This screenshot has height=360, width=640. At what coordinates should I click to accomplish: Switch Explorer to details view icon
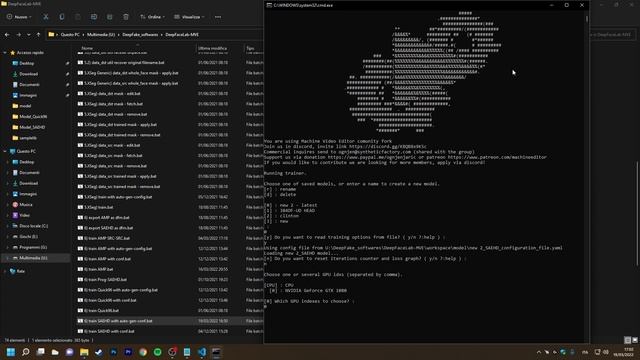[628, 340]
